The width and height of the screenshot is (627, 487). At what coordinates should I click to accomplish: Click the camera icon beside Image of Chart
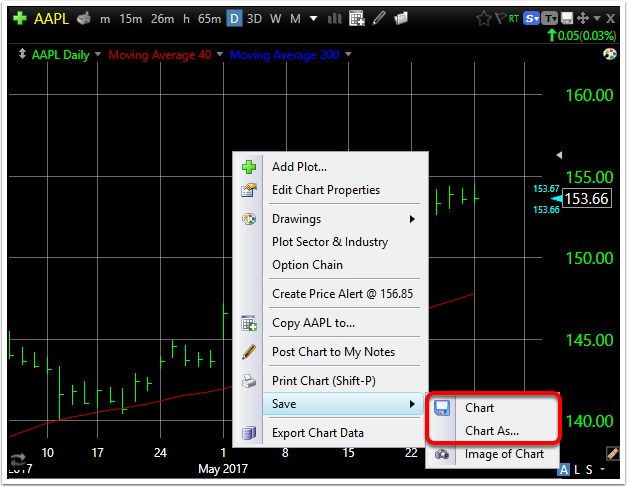point(442,454)
